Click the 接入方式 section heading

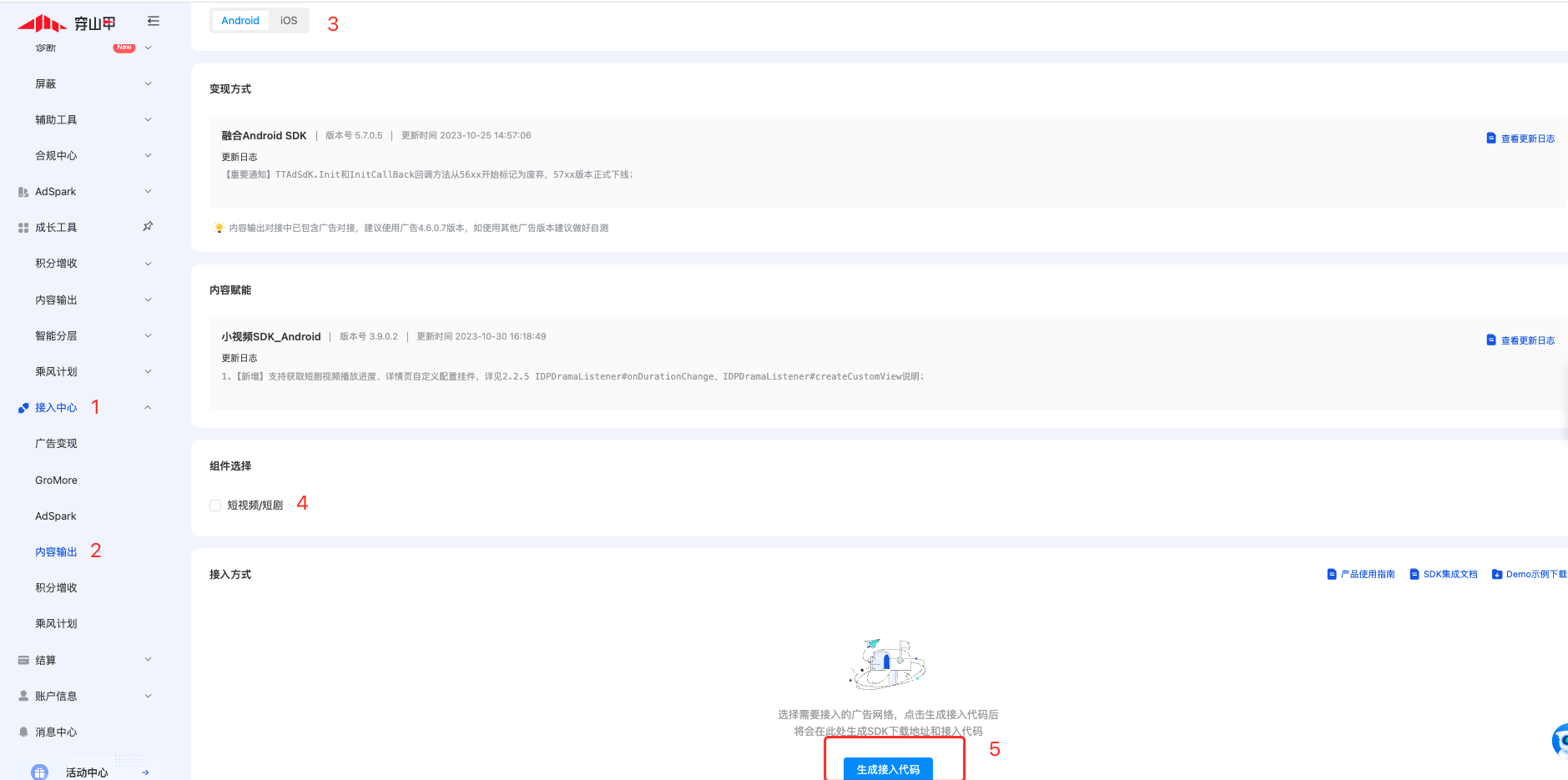point(230,575)
